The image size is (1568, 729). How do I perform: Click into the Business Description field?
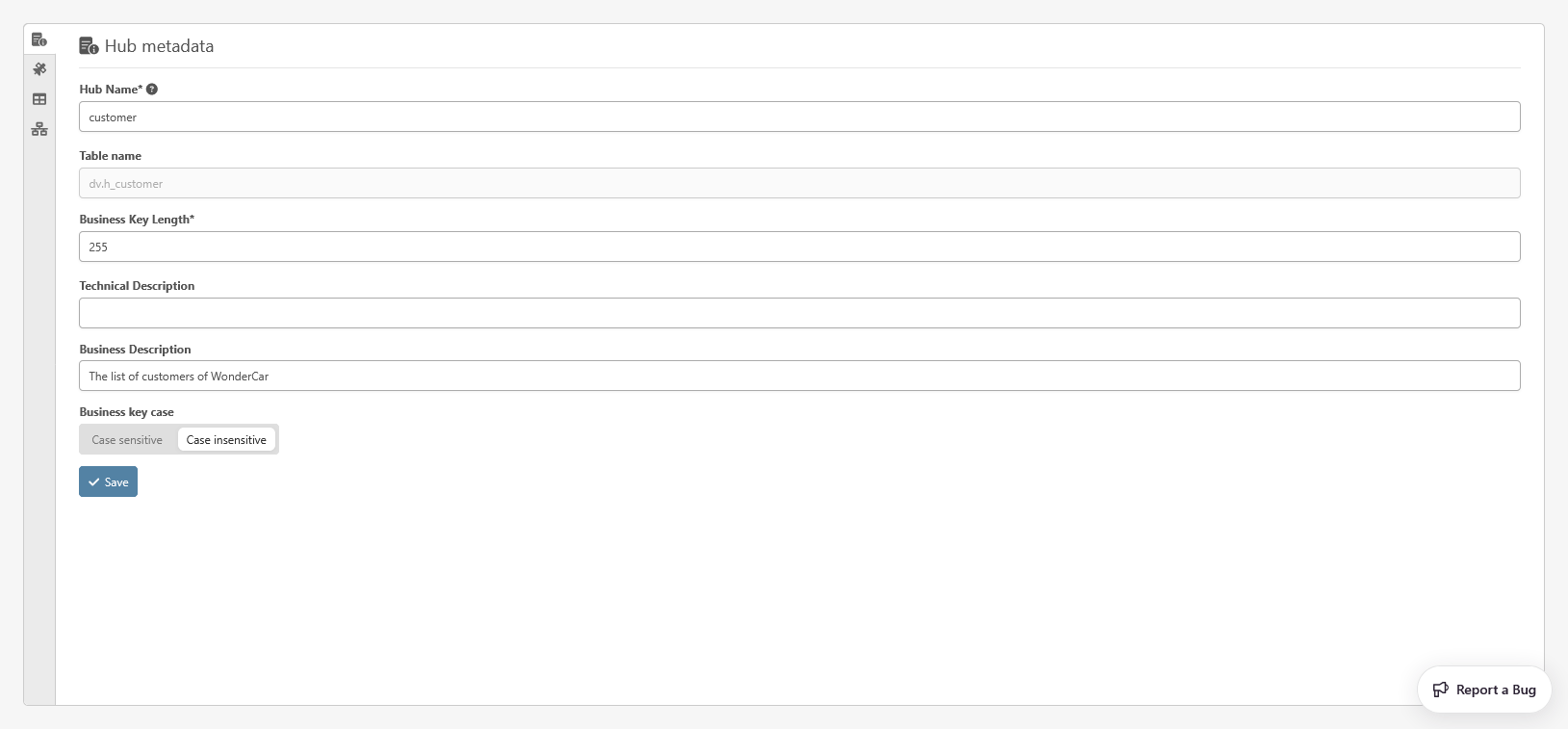[x=799, y=377]
